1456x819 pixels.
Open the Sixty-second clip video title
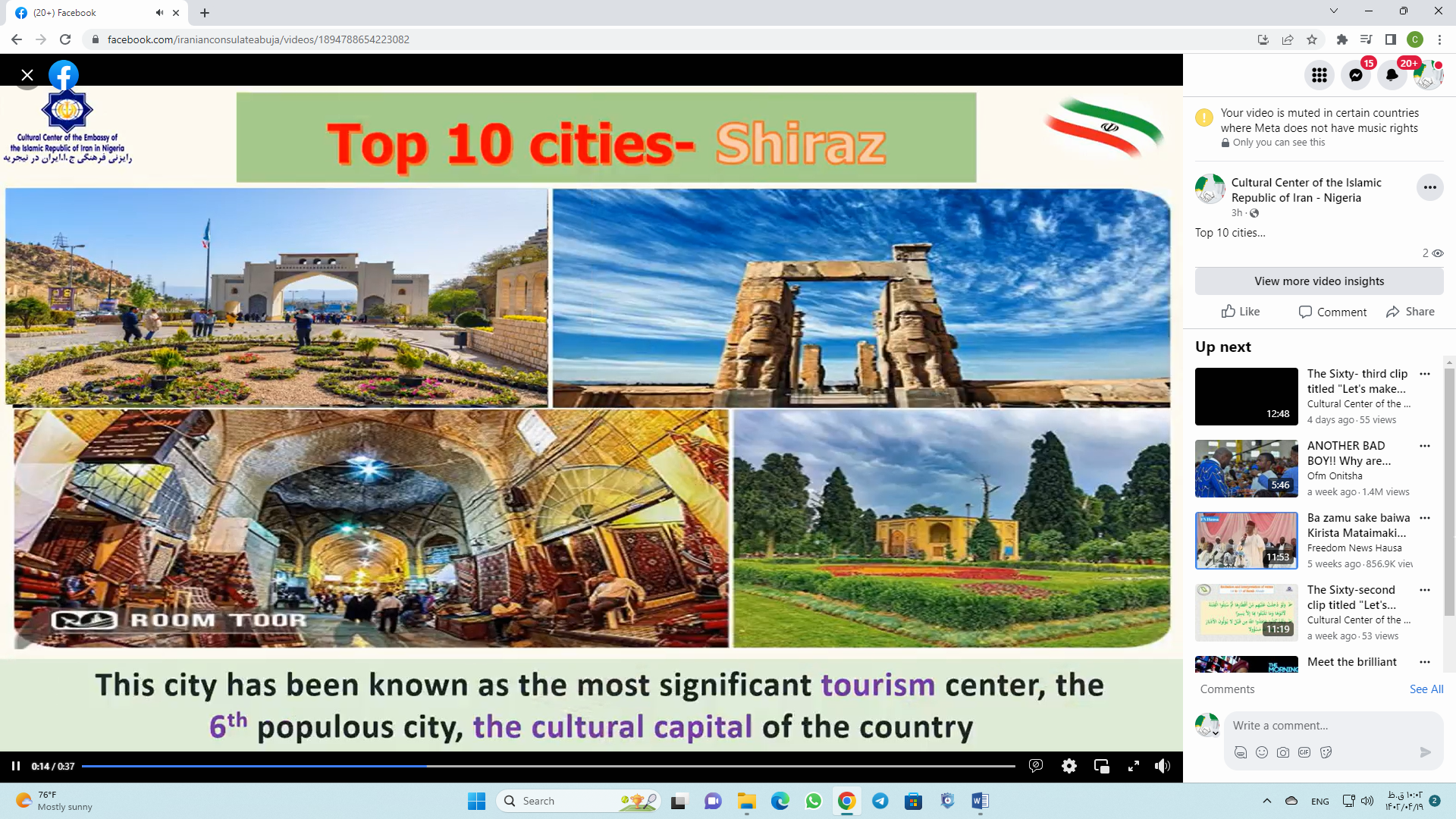tap(1352, 598)
